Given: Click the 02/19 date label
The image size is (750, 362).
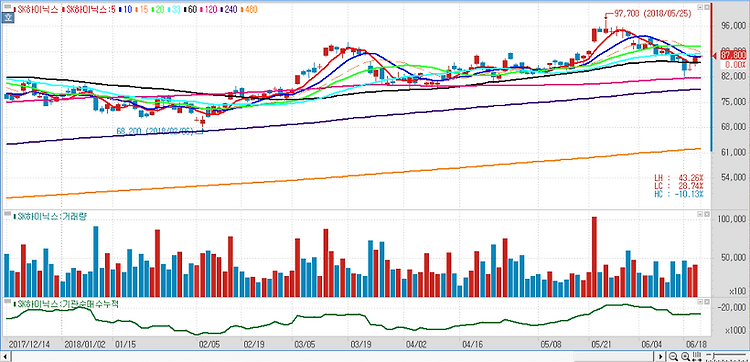Looking at the screenshot, I should click(254, 344).
